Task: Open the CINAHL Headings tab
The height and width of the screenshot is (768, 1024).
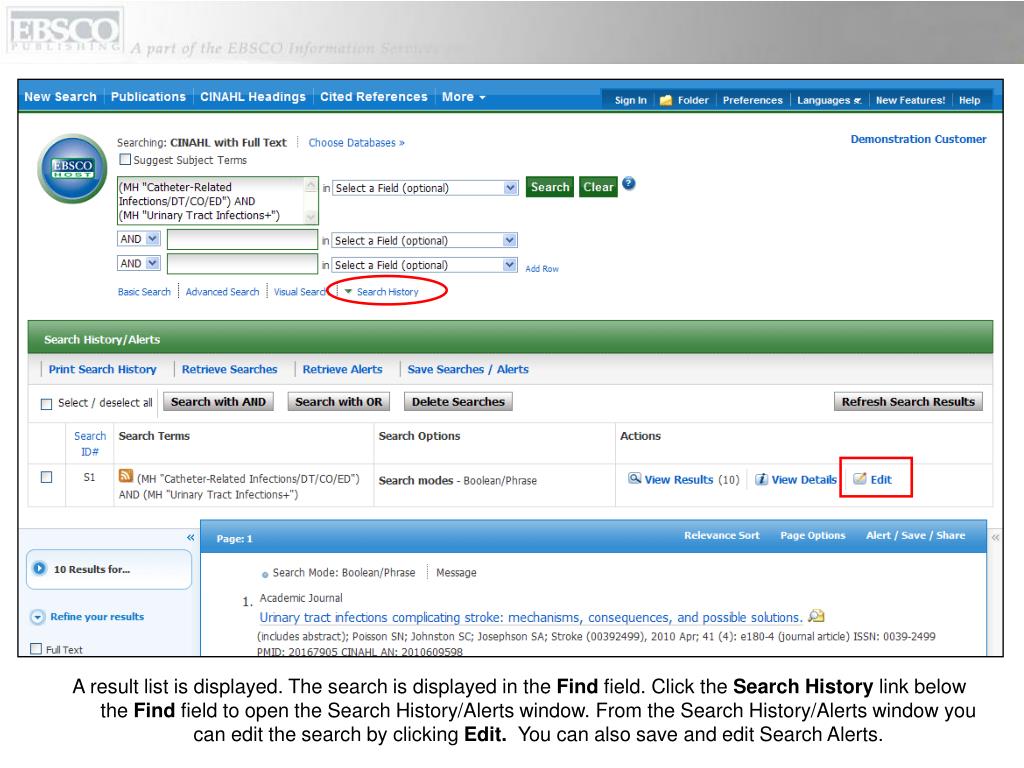Action: 252,97
